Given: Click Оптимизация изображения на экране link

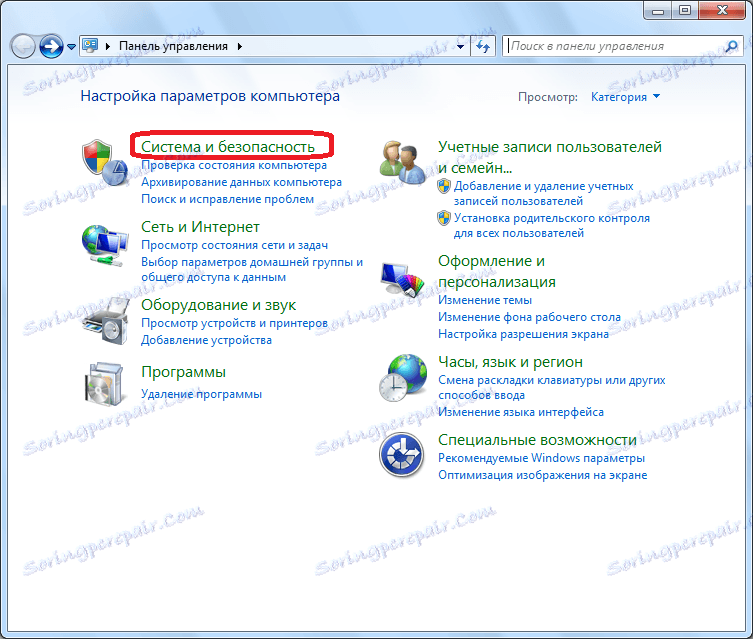Looking at the screenshot, I should (x=543, y=475).
